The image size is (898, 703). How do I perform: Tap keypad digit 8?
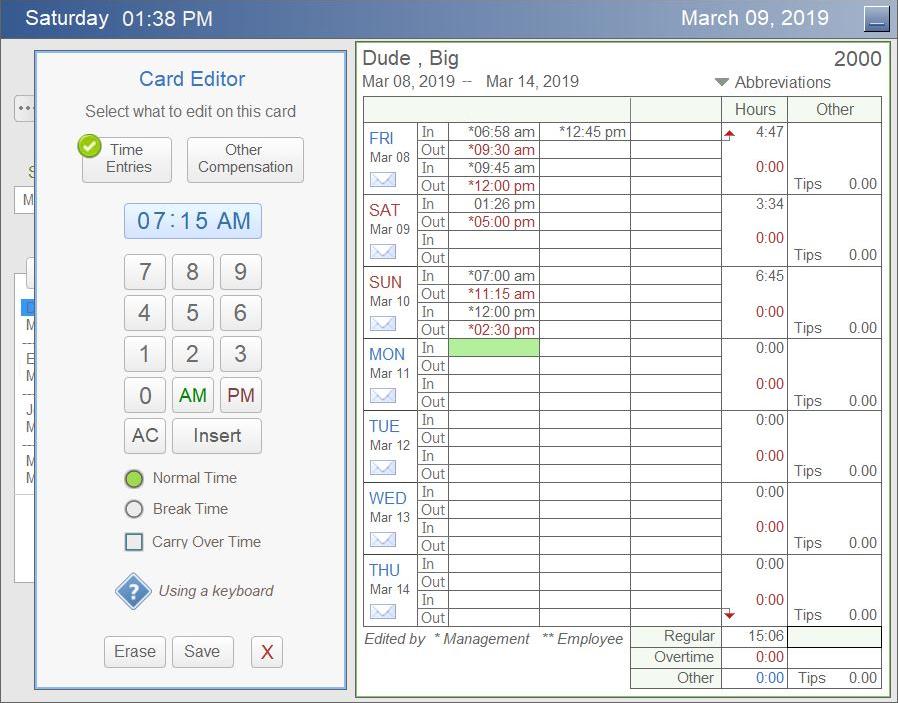click(x=192, y=272)
